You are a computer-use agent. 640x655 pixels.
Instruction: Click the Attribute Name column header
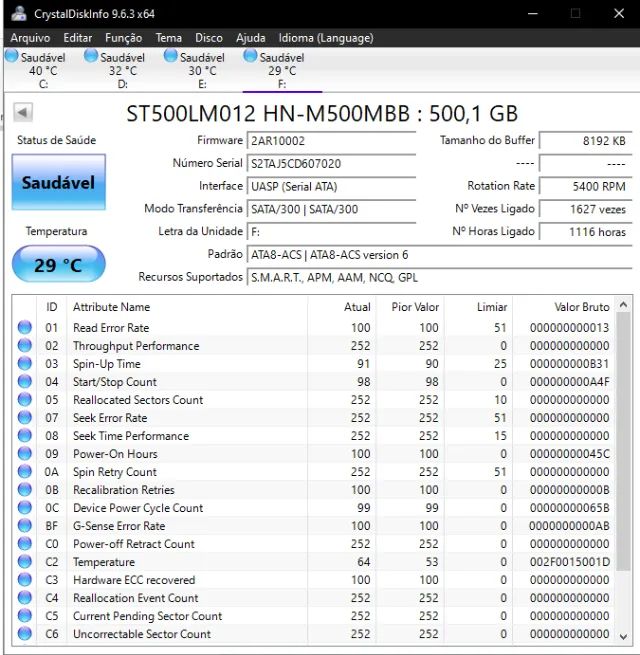187,307
